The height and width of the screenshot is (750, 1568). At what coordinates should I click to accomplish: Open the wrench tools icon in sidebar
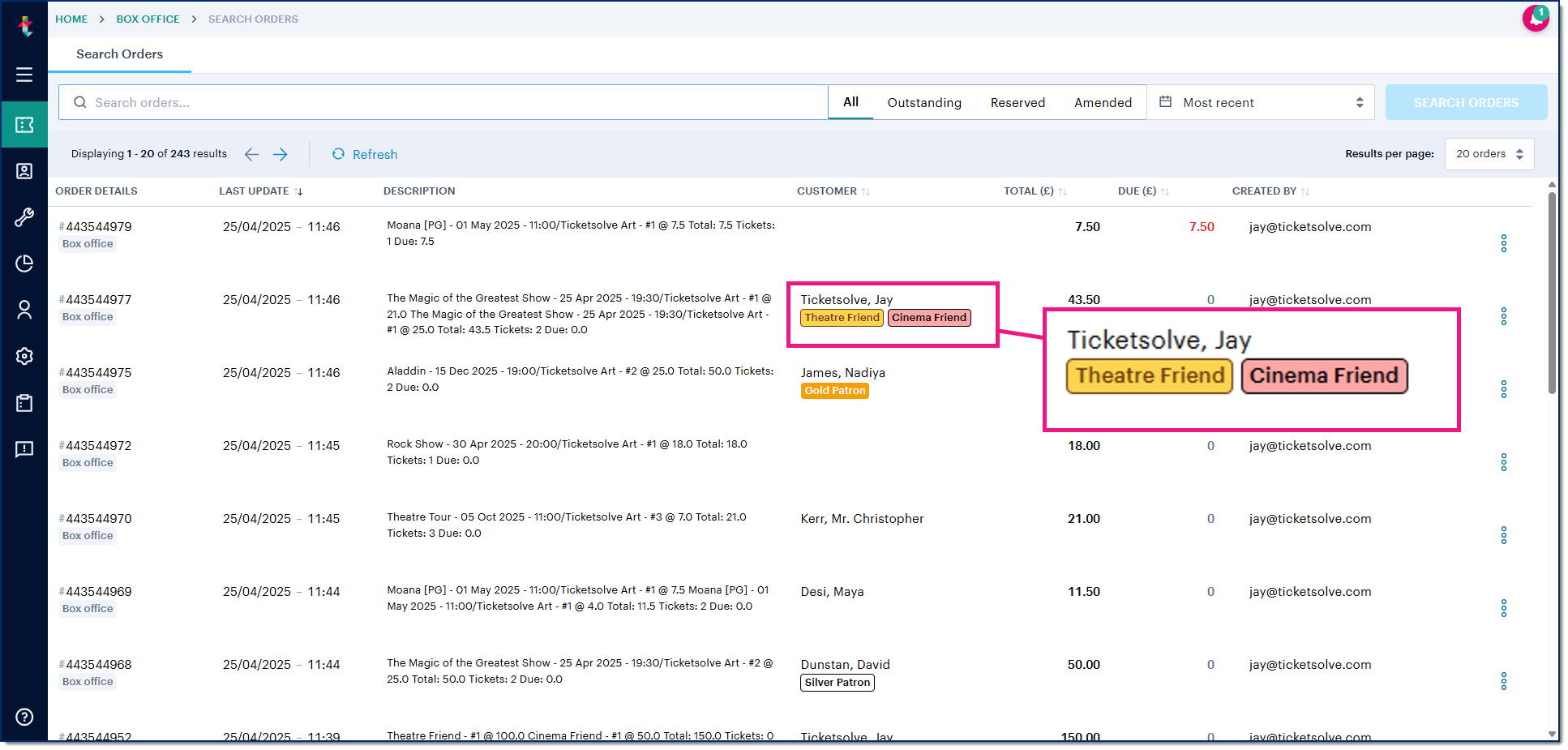pyautogui.click(x=24, y=217)
